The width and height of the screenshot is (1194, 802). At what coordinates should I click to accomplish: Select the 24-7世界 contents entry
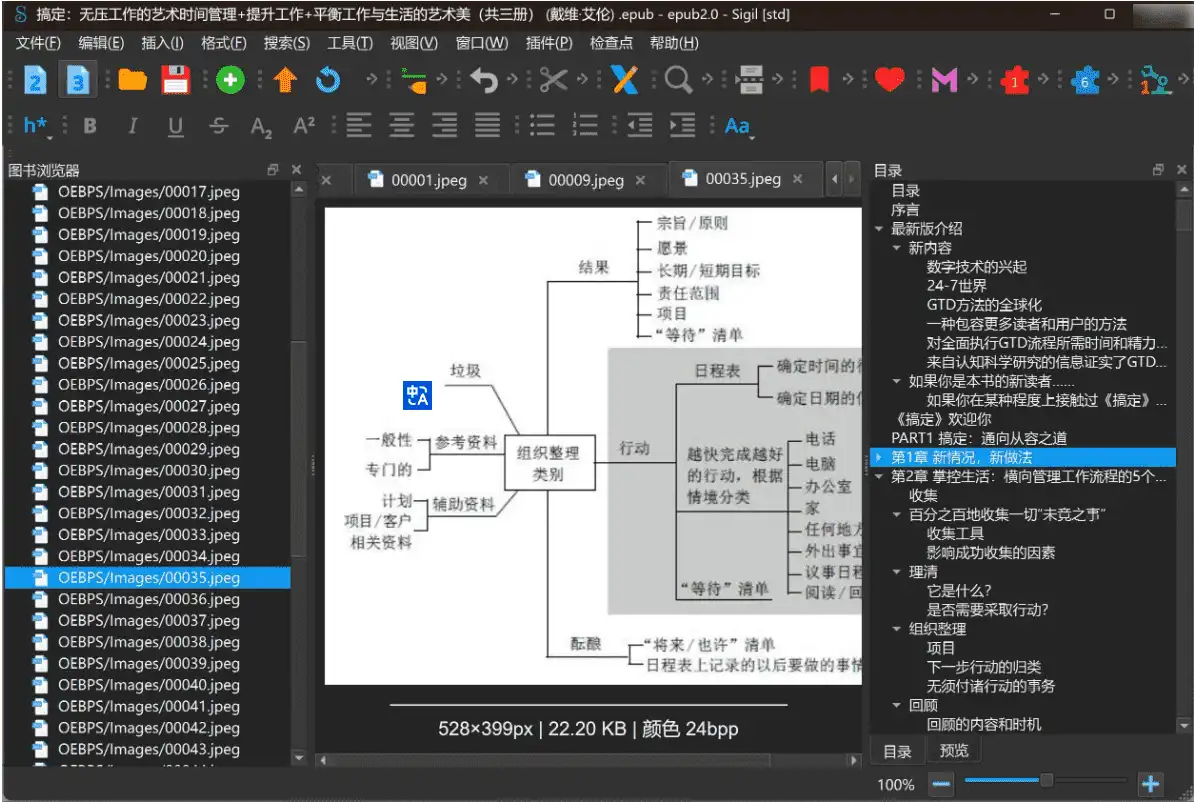956,286
